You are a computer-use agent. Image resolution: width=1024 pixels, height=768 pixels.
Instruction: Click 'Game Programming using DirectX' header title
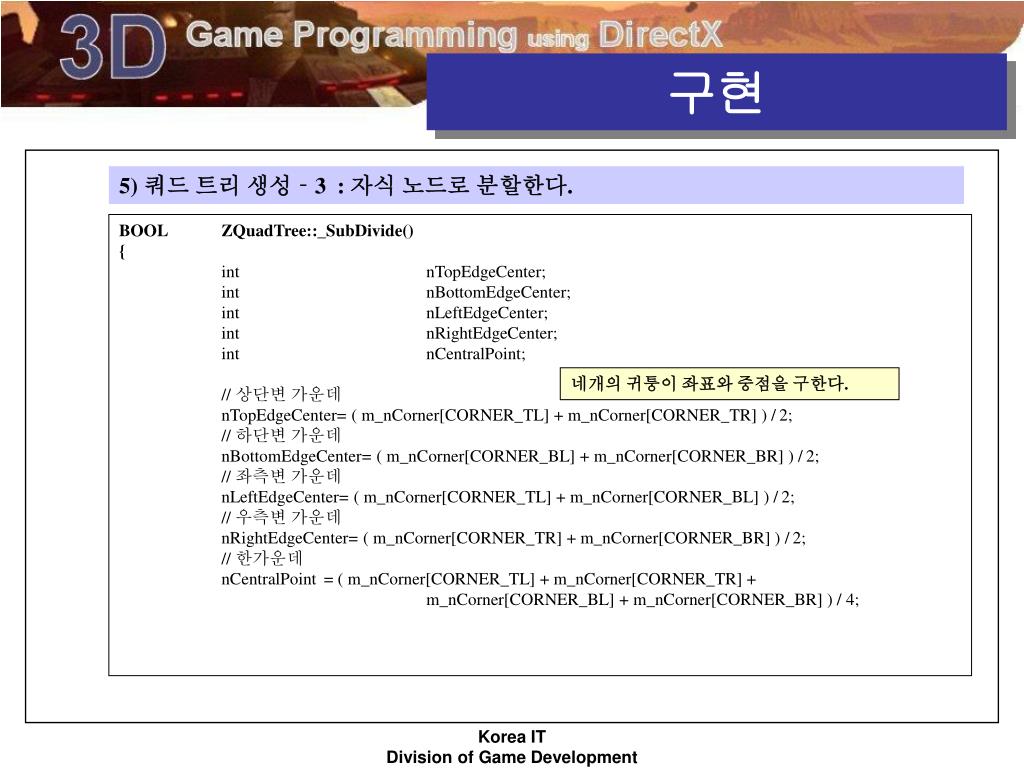tap(454, 35)
